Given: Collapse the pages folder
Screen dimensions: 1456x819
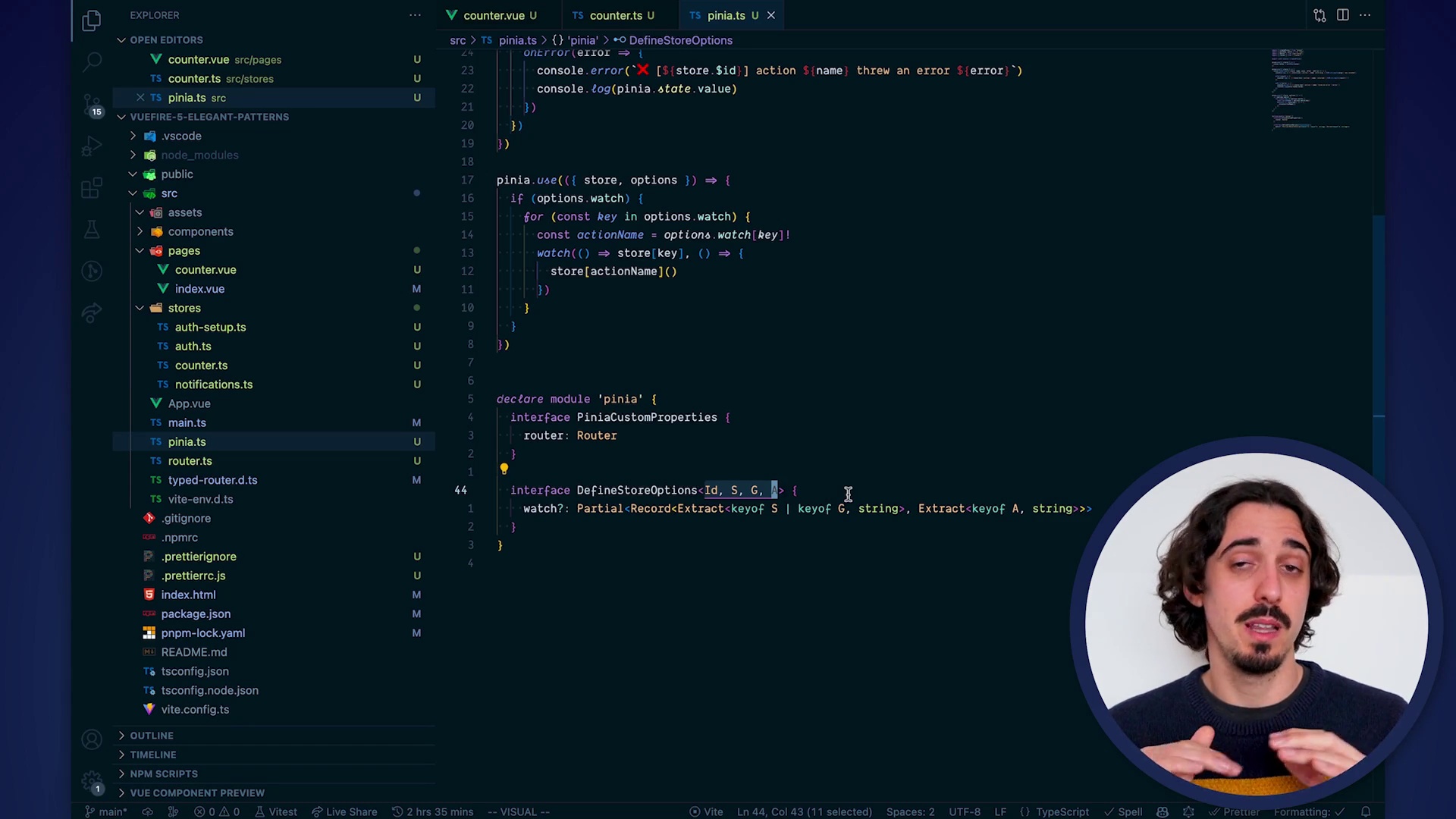Looking at the screenshot, I should point(184,250).
